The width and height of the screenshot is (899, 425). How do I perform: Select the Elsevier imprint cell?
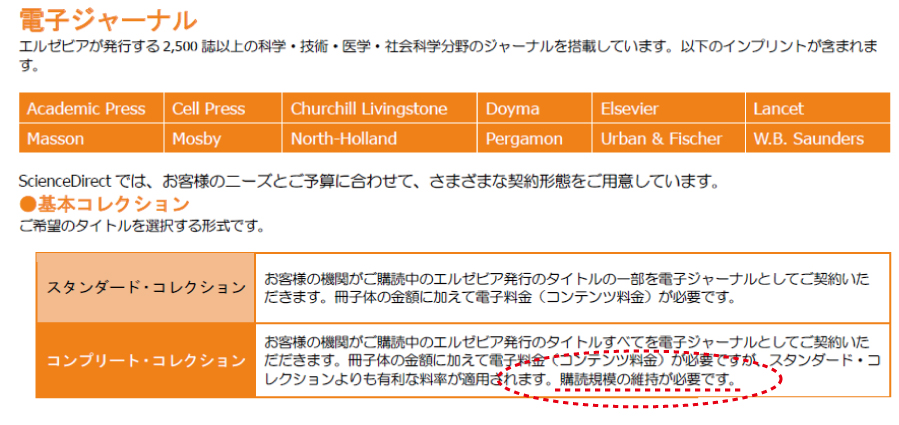pos(669,108)
